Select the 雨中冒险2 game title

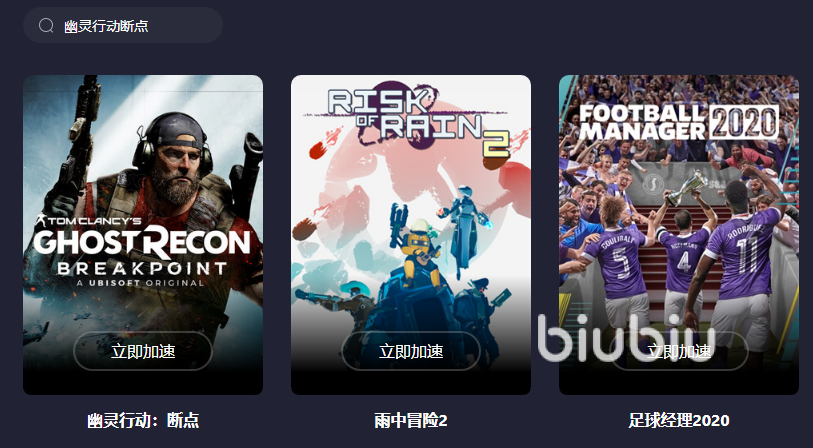[x=411, y=421]
